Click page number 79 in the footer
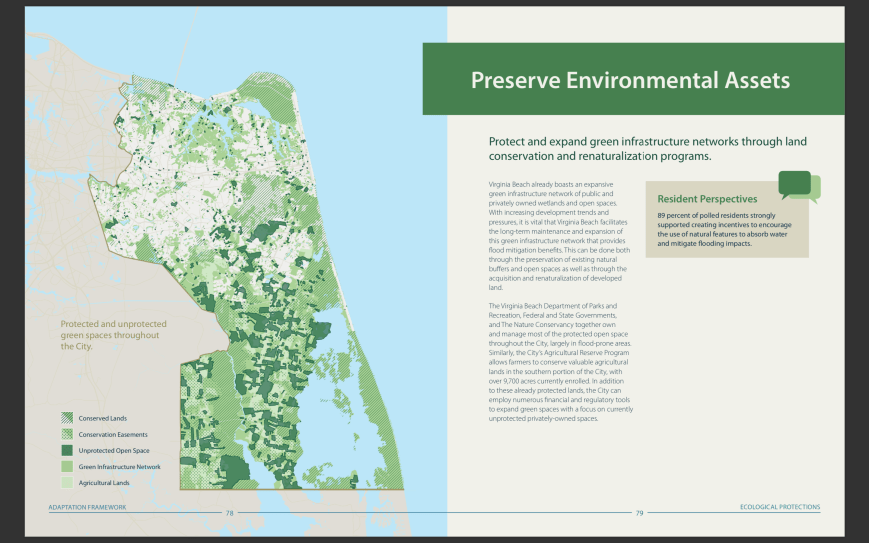This screenshot has height=543, width=869. click(639, 513)
